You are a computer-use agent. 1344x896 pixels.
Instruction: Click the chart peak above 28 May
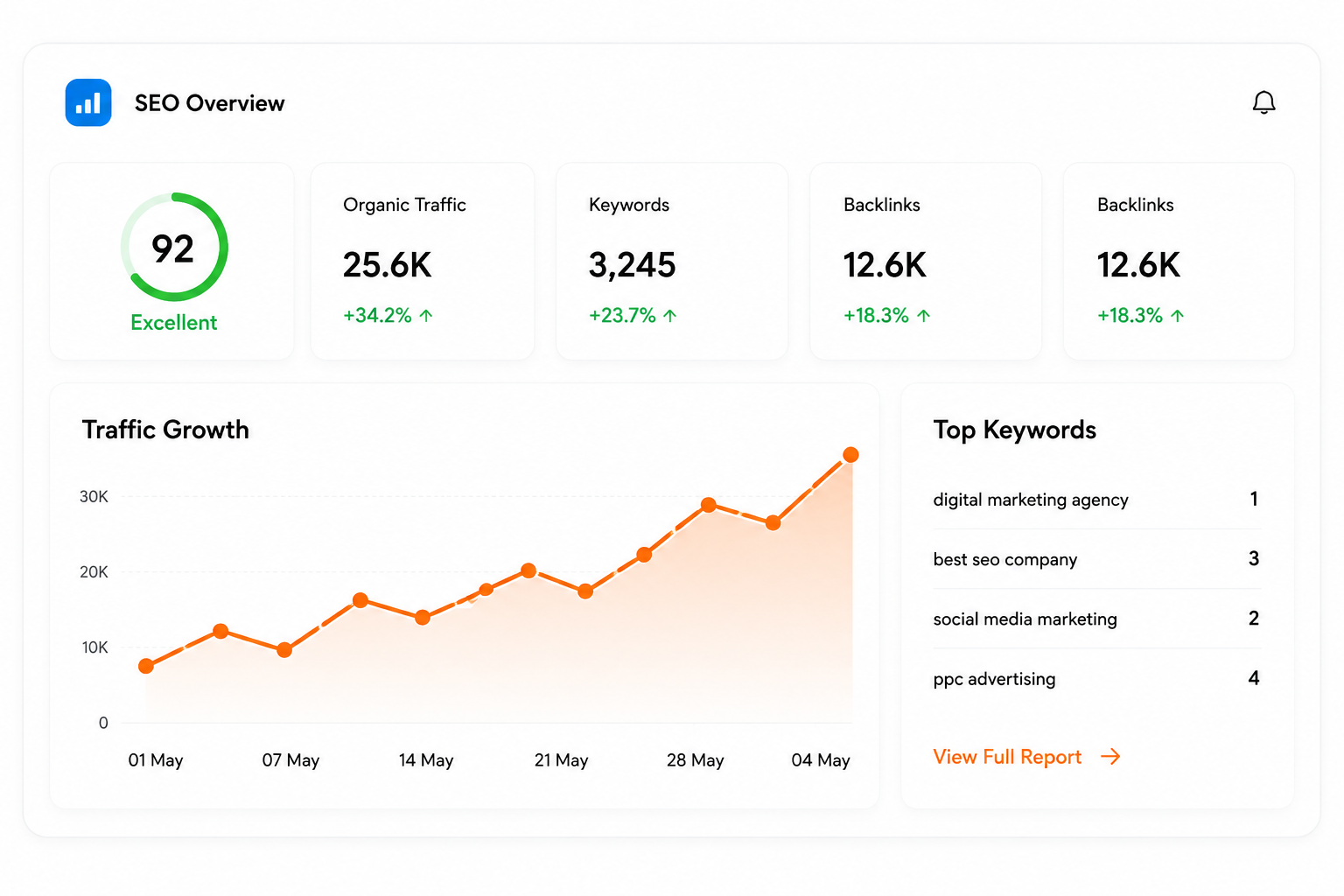coord(709,505)
